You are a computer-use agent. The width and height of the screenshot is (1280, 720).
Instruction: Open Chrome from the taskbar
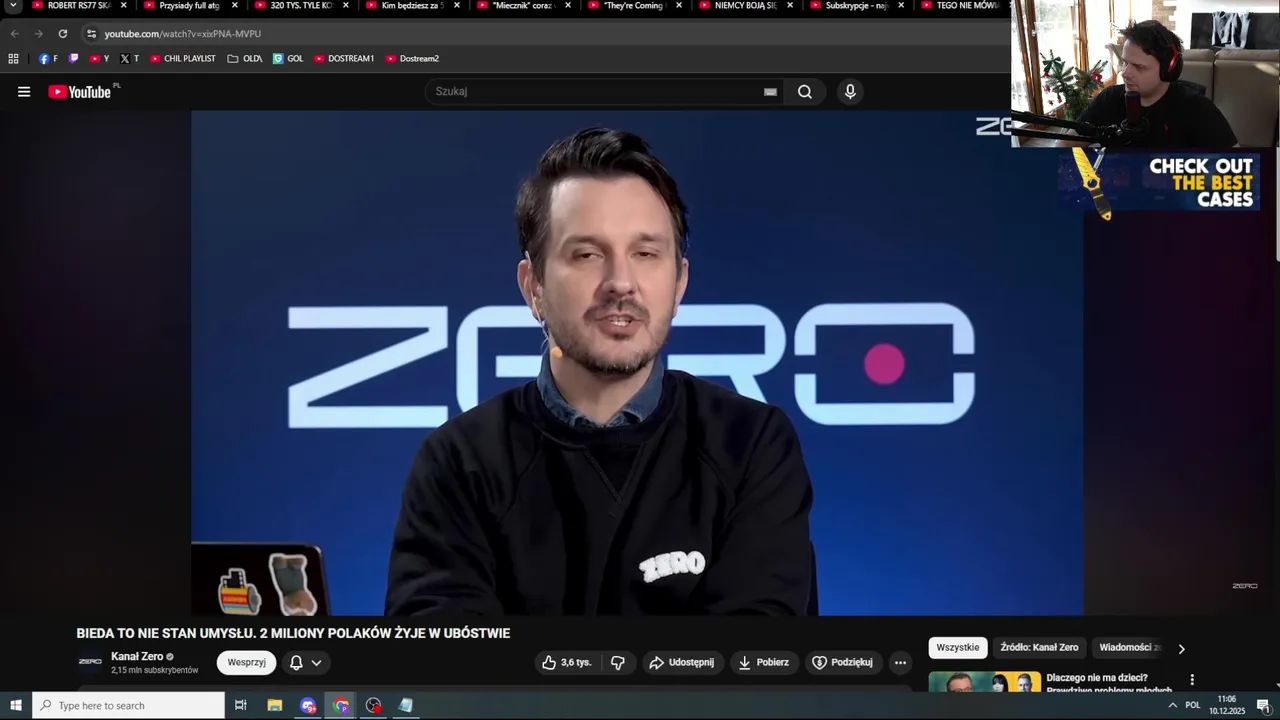click(x=341, y=705)
